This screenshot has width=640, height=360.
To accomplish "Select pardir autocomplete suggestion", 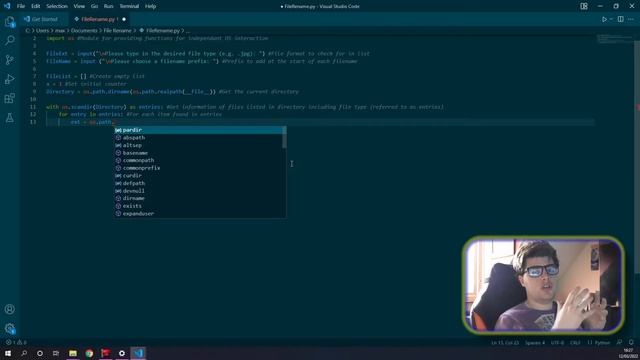I will pos(200,130).
